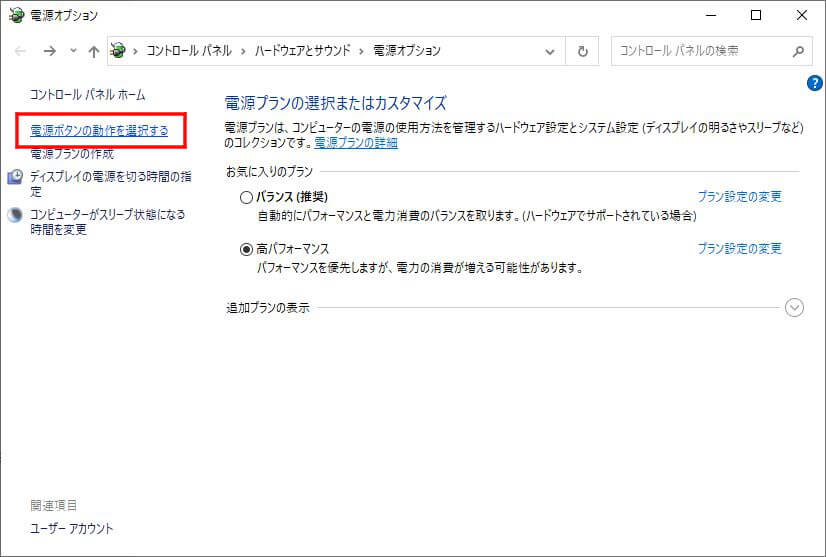Select コントロール パネル in the breadcrumb
Screen dimensions: 826x557
coord(189,51)
